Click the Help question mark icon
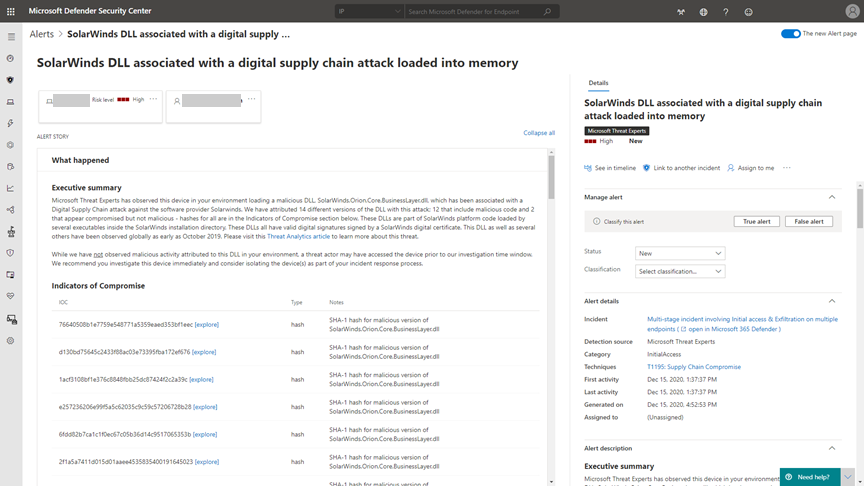Image resolution: width=864 pixels, height=486 pixels. pyautogui.click(x=726, y=12)
